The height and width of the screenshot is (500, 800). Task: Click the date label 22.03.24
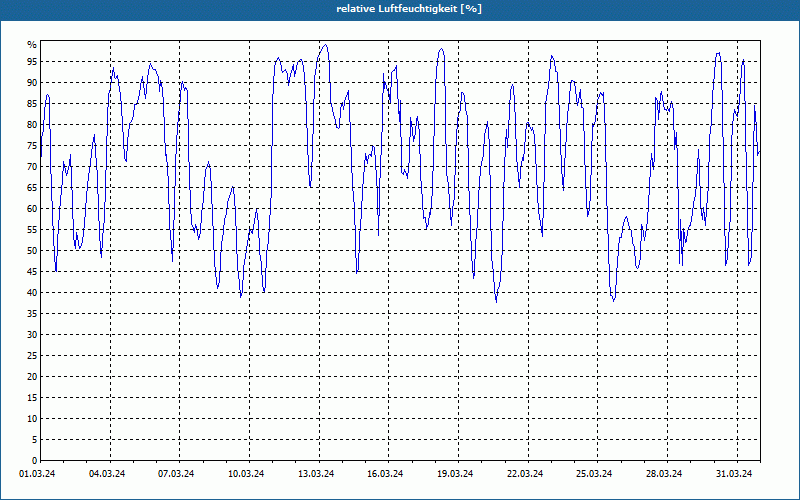pyautogui.click(x=525, y=474)
